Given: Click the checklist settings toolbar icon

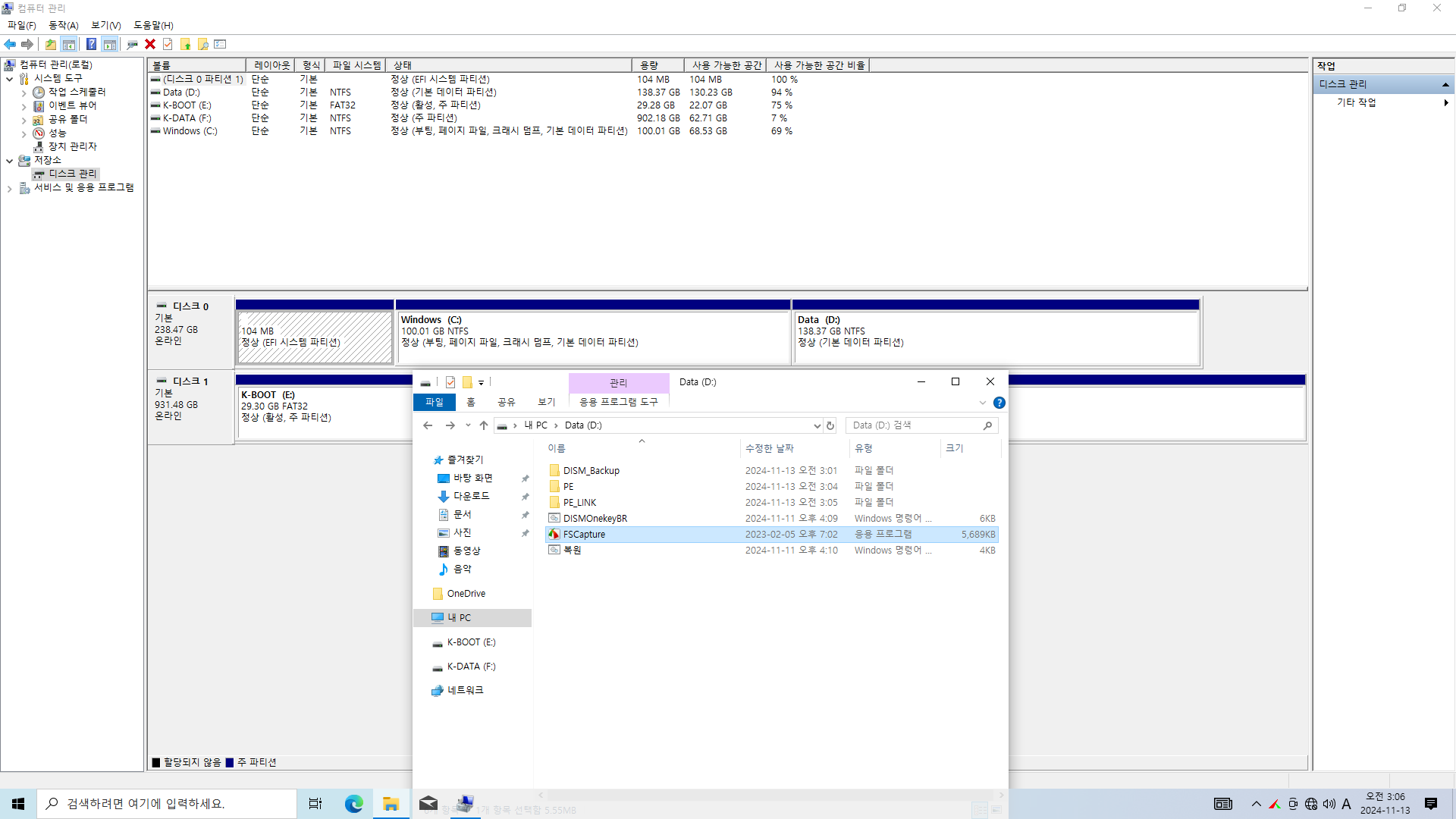Looking at the screenshot, I should tap(221, 44).
